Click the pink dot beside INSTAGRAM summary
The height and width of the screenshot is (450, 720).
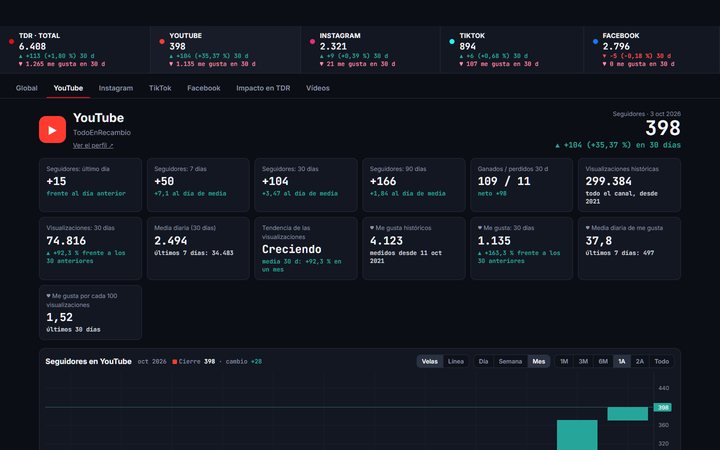click(312, 41)
